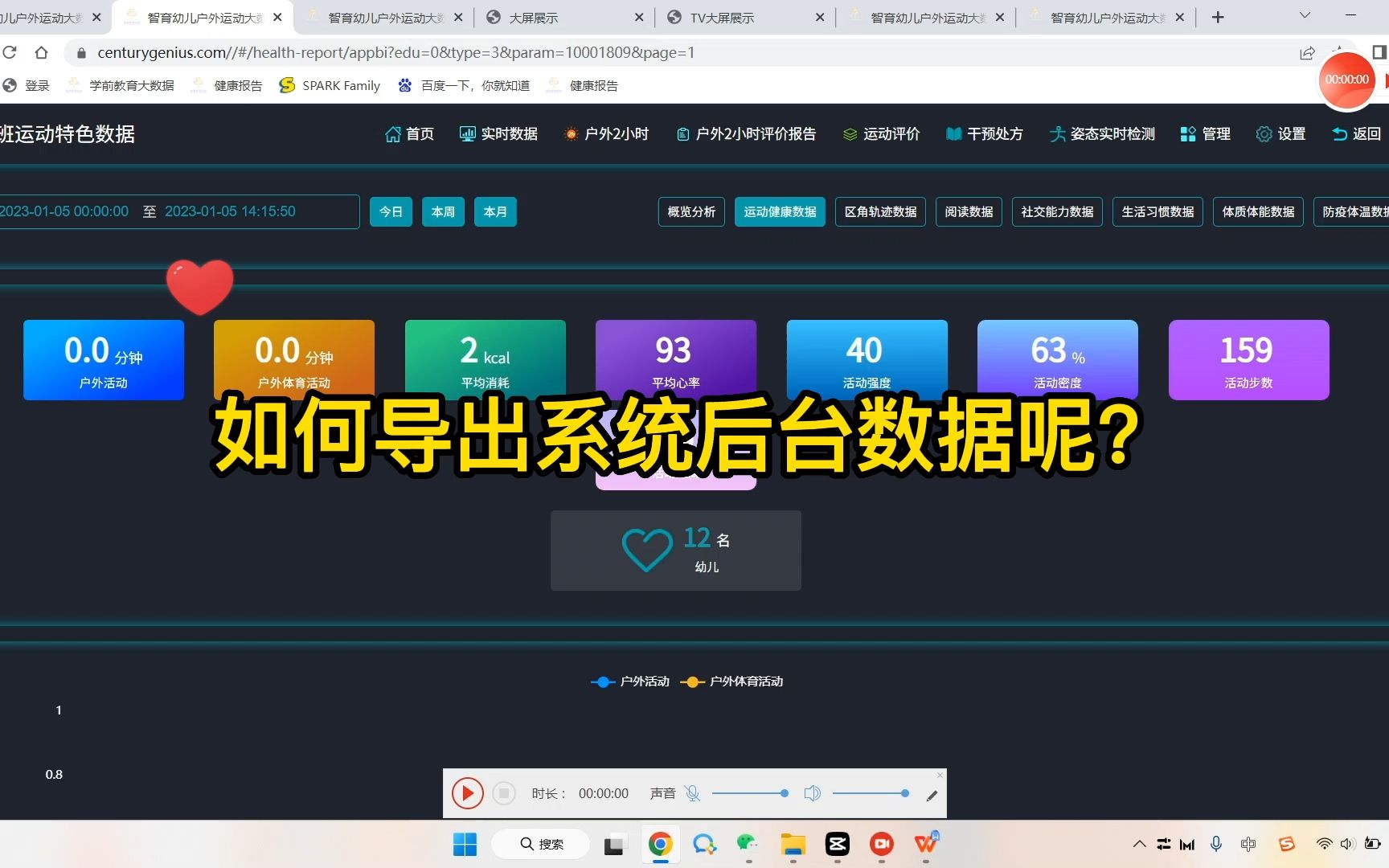Open the 运动评价 layered evaluation icon
1389x868 pixels.
click(x=849, y=133)
